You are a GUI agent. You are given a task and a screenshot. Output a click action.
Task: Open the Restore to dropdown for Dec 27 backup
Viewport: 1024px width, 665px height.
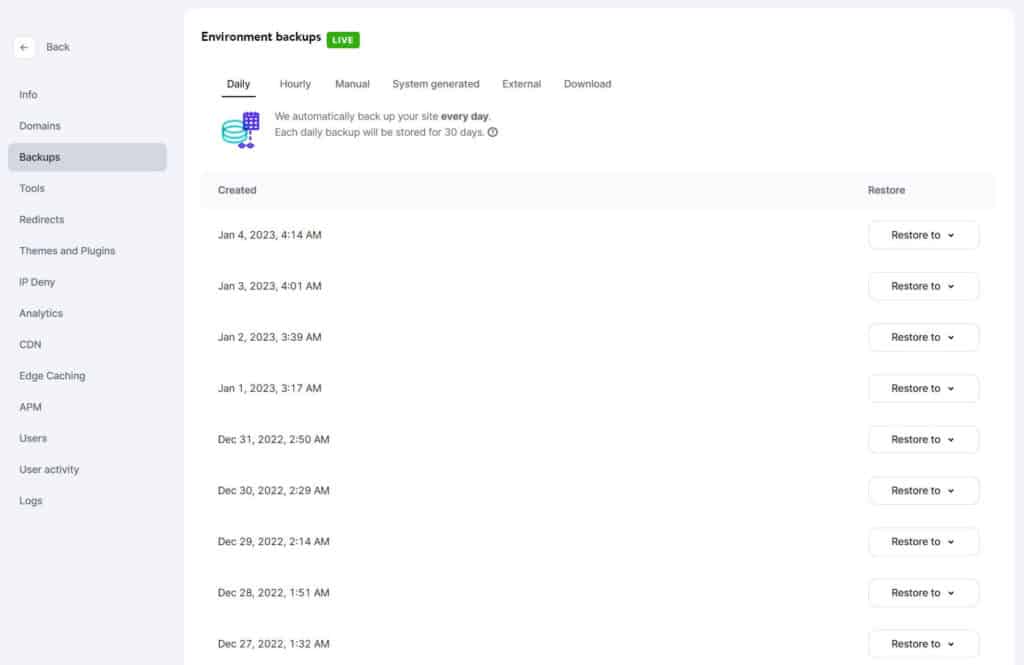(922, 643)
